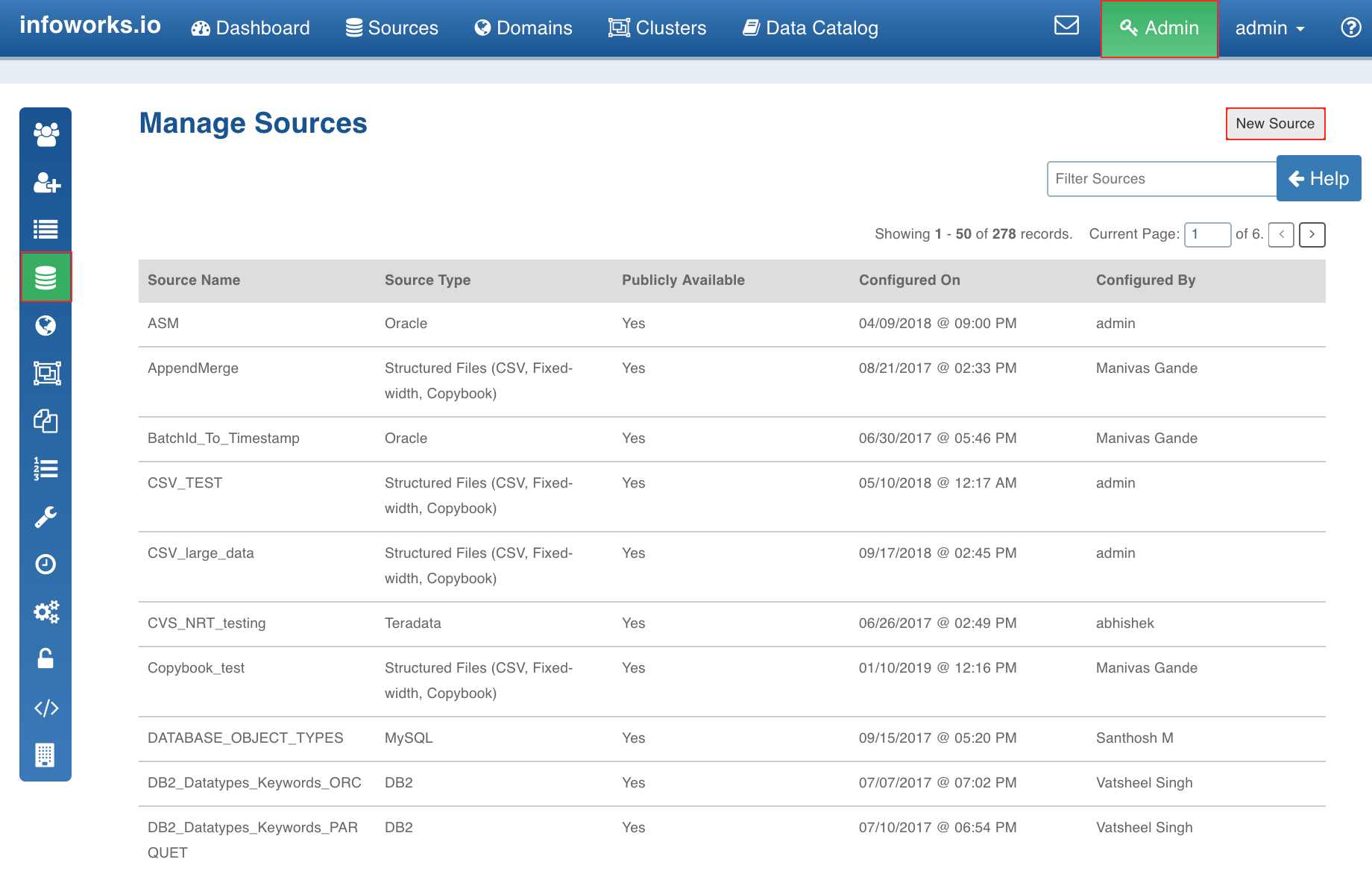This screenshot has height=874, width=1372.
Task: Click the Manage Sources heading
Action: point(254,123)
